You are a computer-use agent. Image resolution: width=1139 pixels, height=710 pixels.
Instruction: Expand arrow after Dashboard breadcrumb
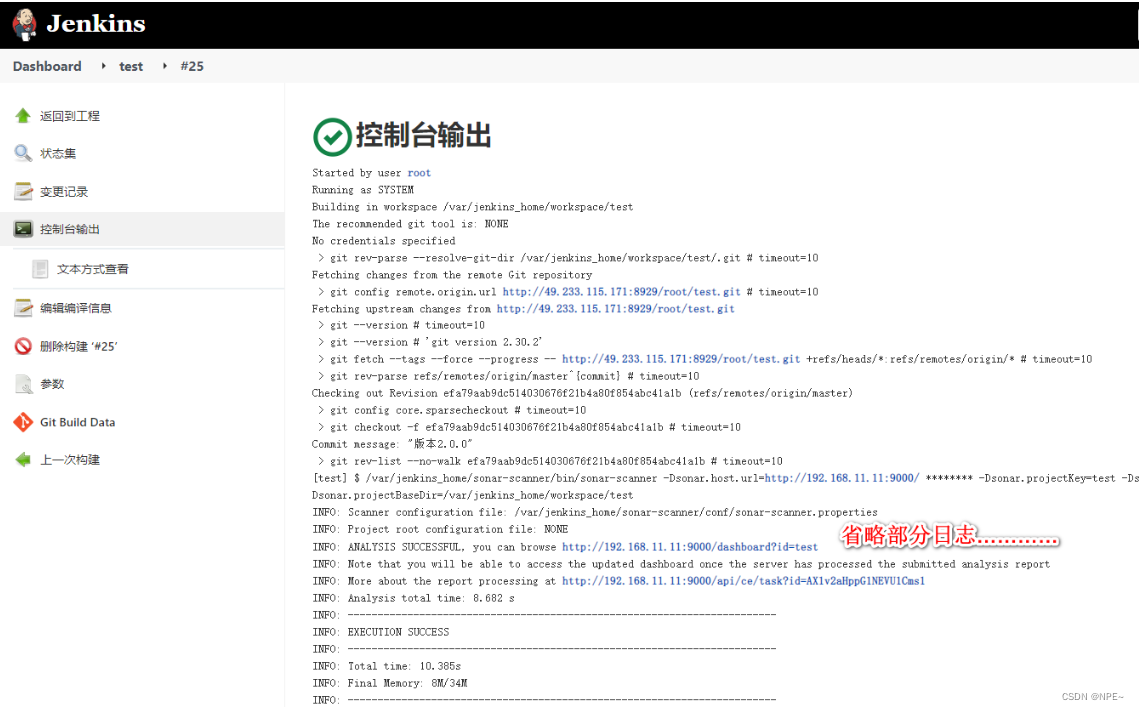103,66
